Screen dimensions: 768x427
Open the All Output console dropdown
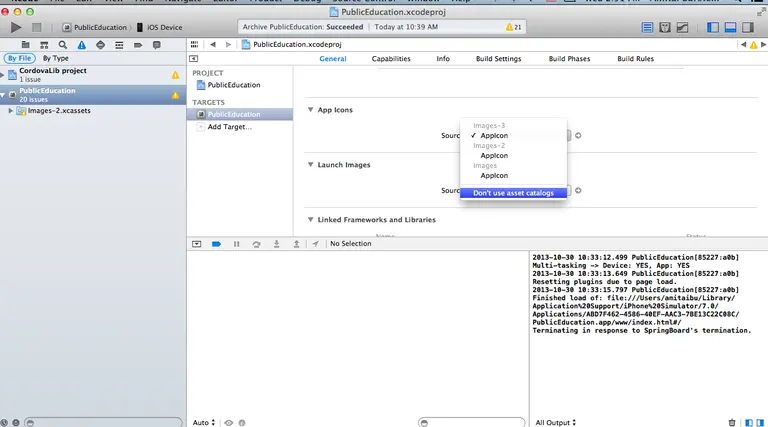click(555, 422)
